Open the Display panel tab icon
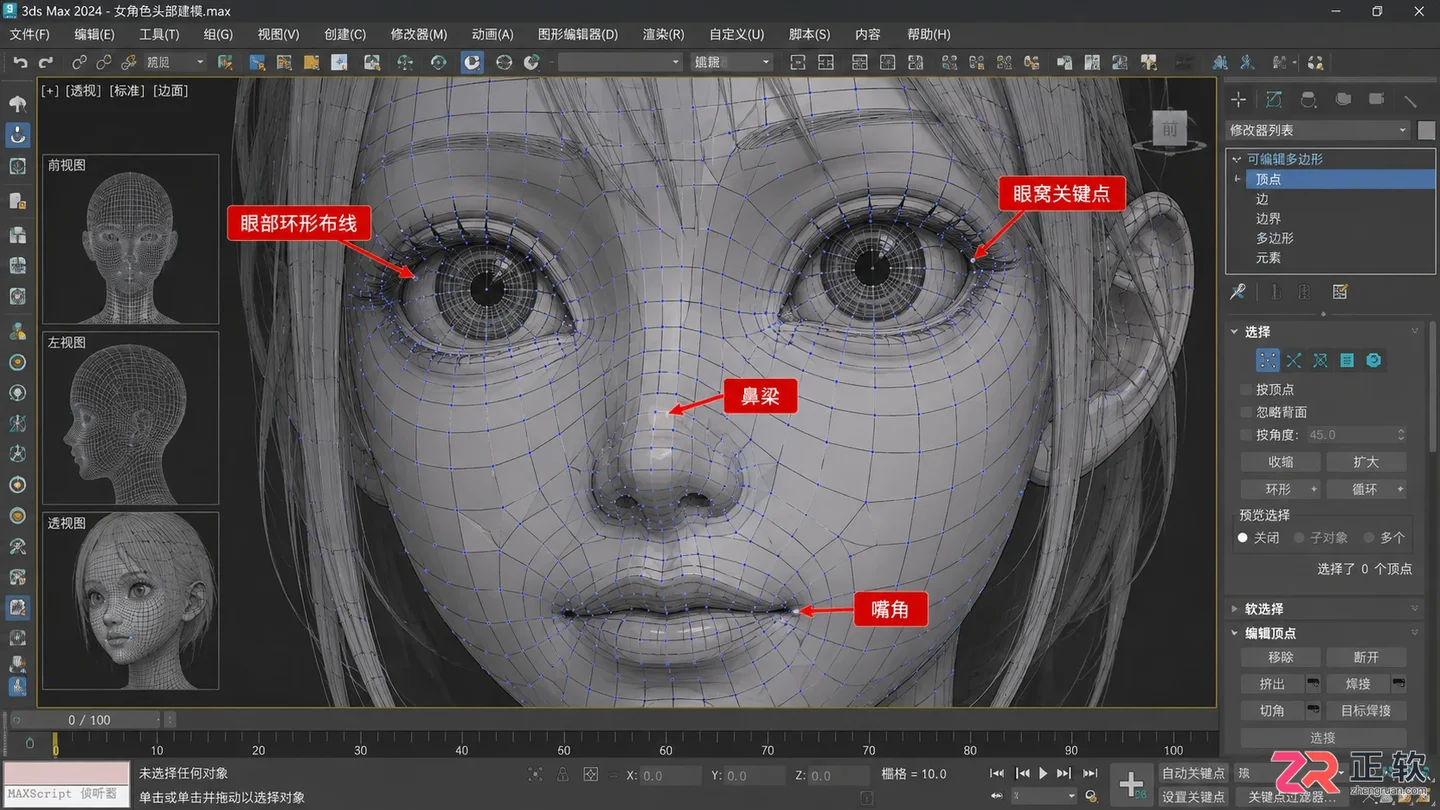 tap(1377, 100)
